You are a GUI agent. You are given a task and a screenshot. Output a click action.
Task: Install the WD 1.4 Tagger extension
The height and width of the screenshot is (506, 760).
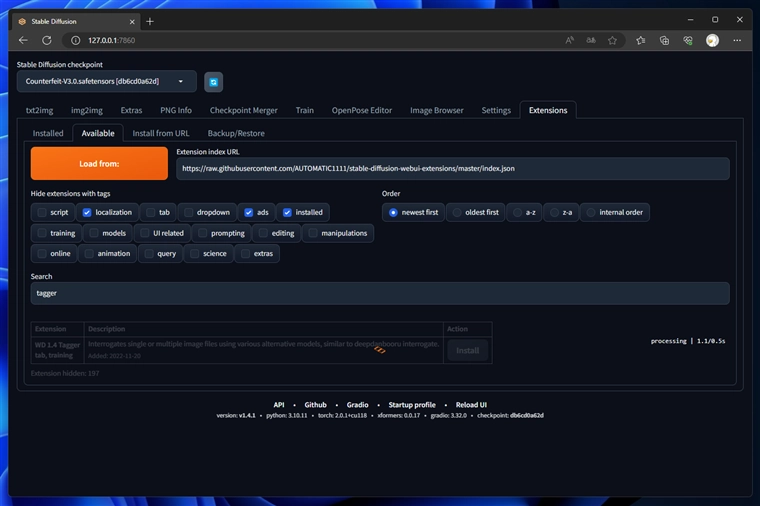coord(467,350)
